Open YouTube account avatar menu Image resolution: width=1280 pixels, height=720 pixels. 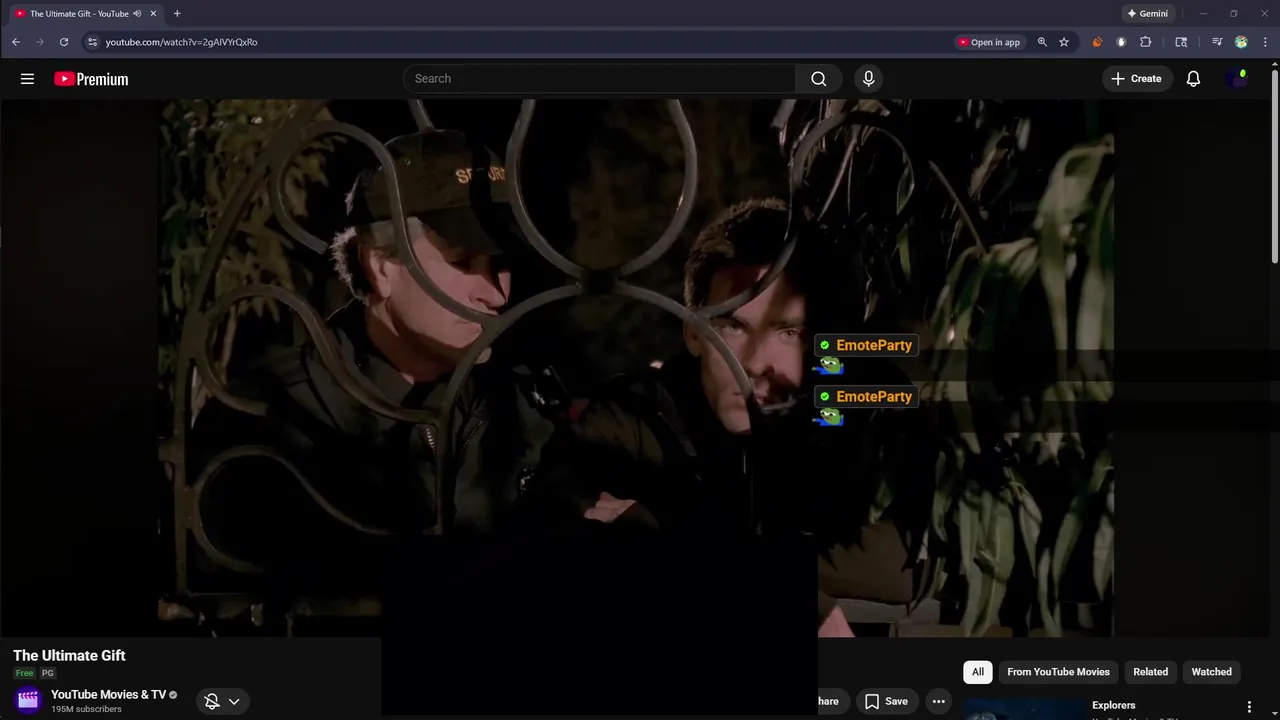pos(1237,79)
